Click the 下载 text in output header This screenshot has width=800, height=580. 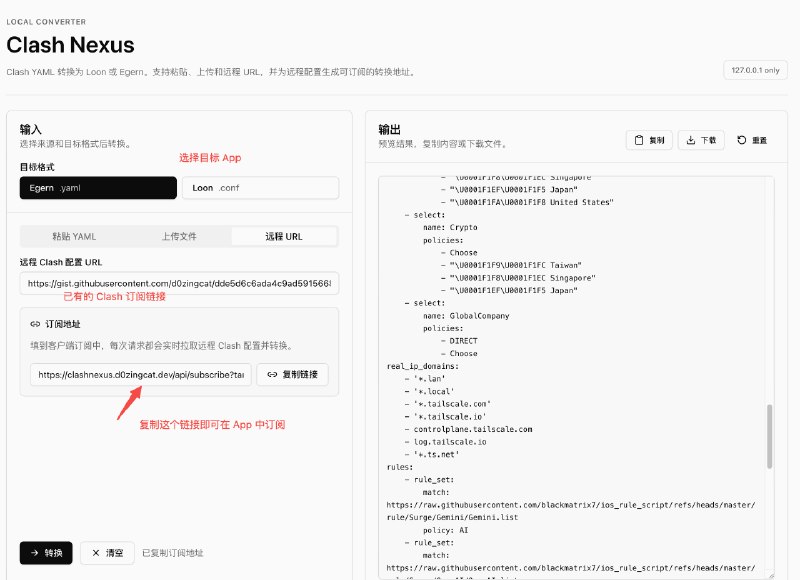pyautogui.click(x=709, y=140)
